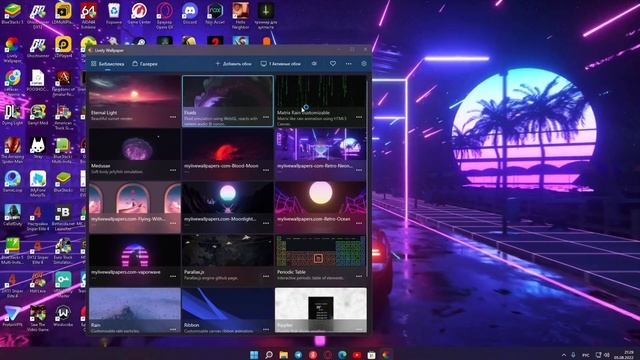Viewport: 640px width, 360px height.
Task: Switch to the Галерея tab
Action: [x=145, y=64]
